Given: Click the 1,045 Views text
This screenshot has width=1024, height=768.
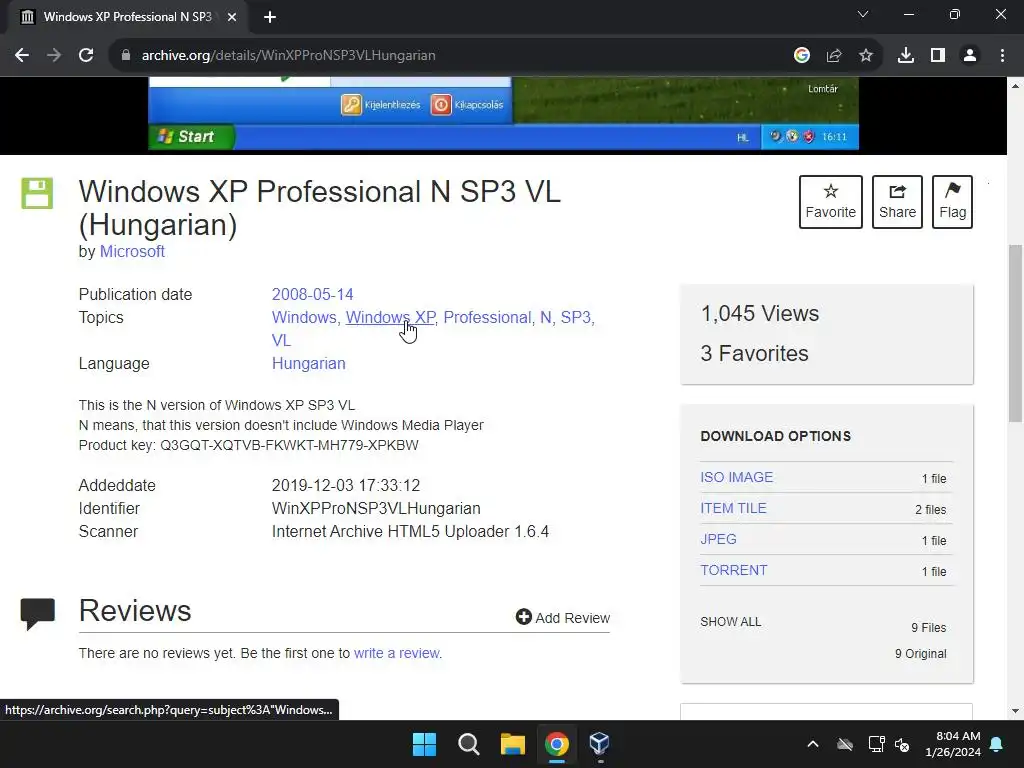Looking at the screenshot, I should pos(760,313).
